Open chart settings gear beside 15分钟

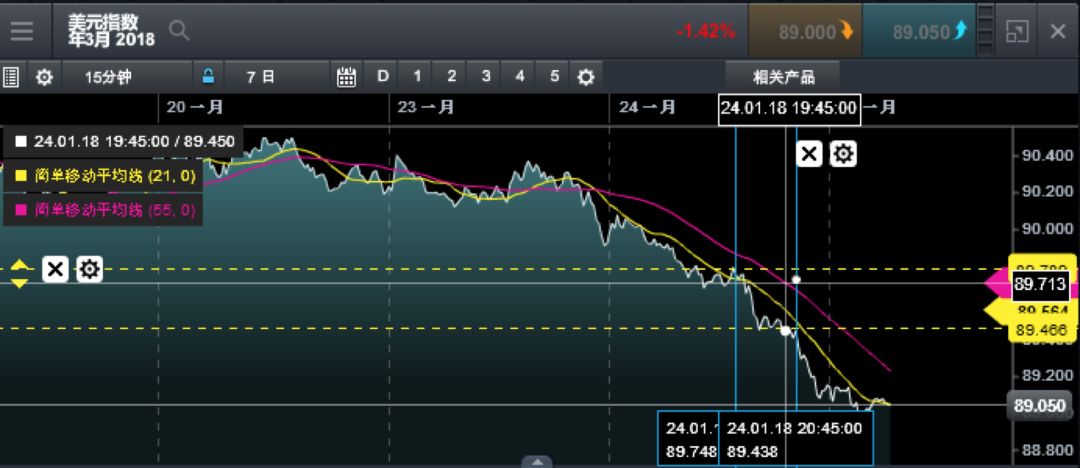[44, 77]
